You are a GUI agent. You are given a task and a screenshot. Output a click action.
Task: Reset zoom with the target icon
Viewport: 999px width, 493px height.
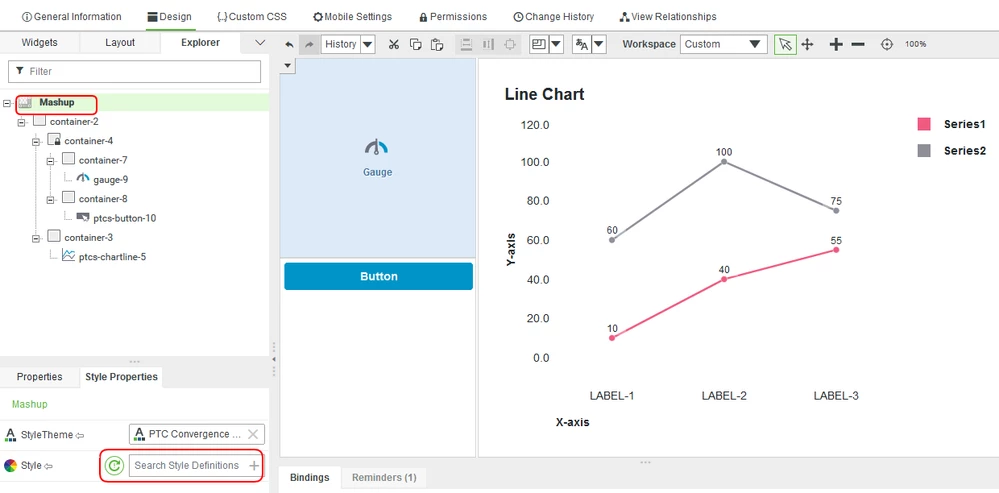[x=887, y=45]
